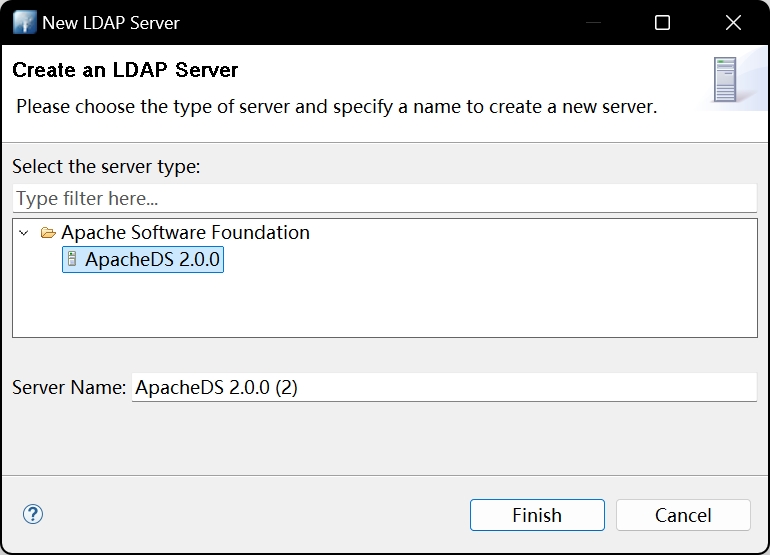
Task: Select ApacheDS 2.0.0 server type
Action: pos(152,260)
